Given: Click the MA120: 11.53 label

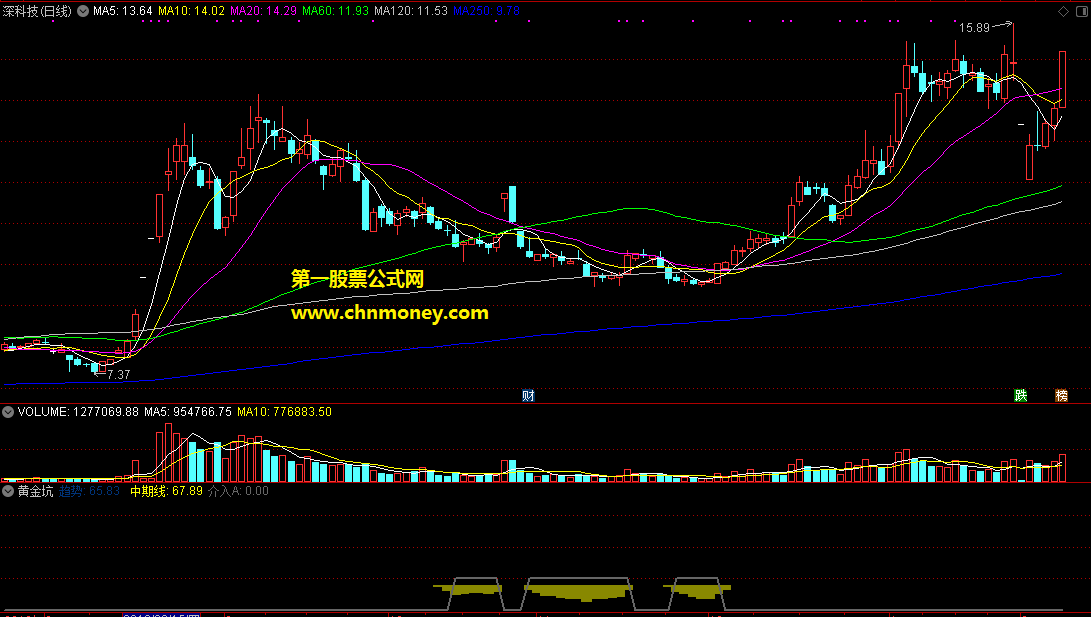Looking at the screenshot, I should (x=411, y=11).
